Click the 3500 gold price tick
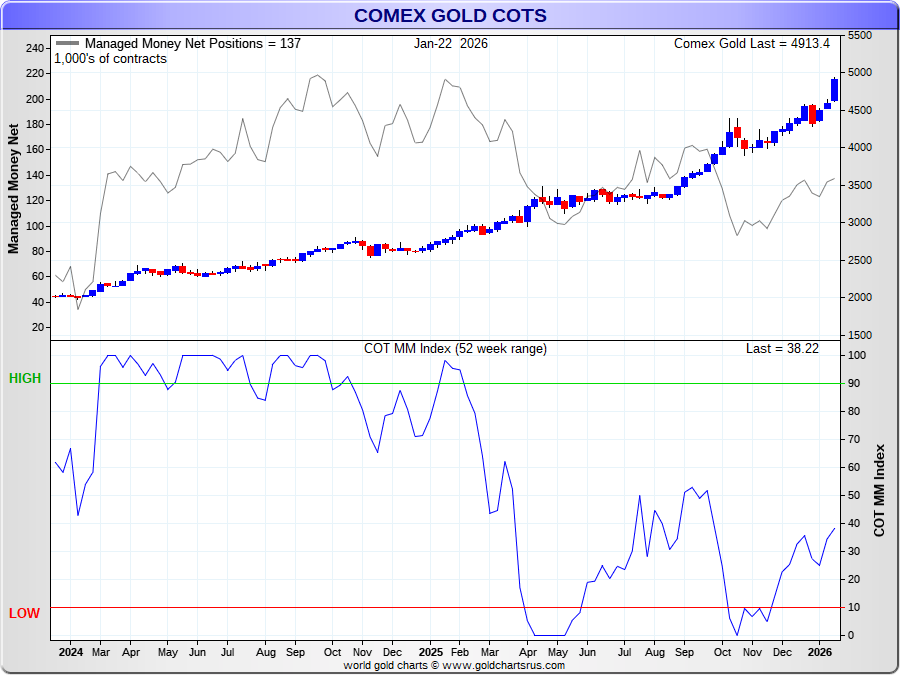The width and height of the screenshot is (900, 675). tap(860, 185)
